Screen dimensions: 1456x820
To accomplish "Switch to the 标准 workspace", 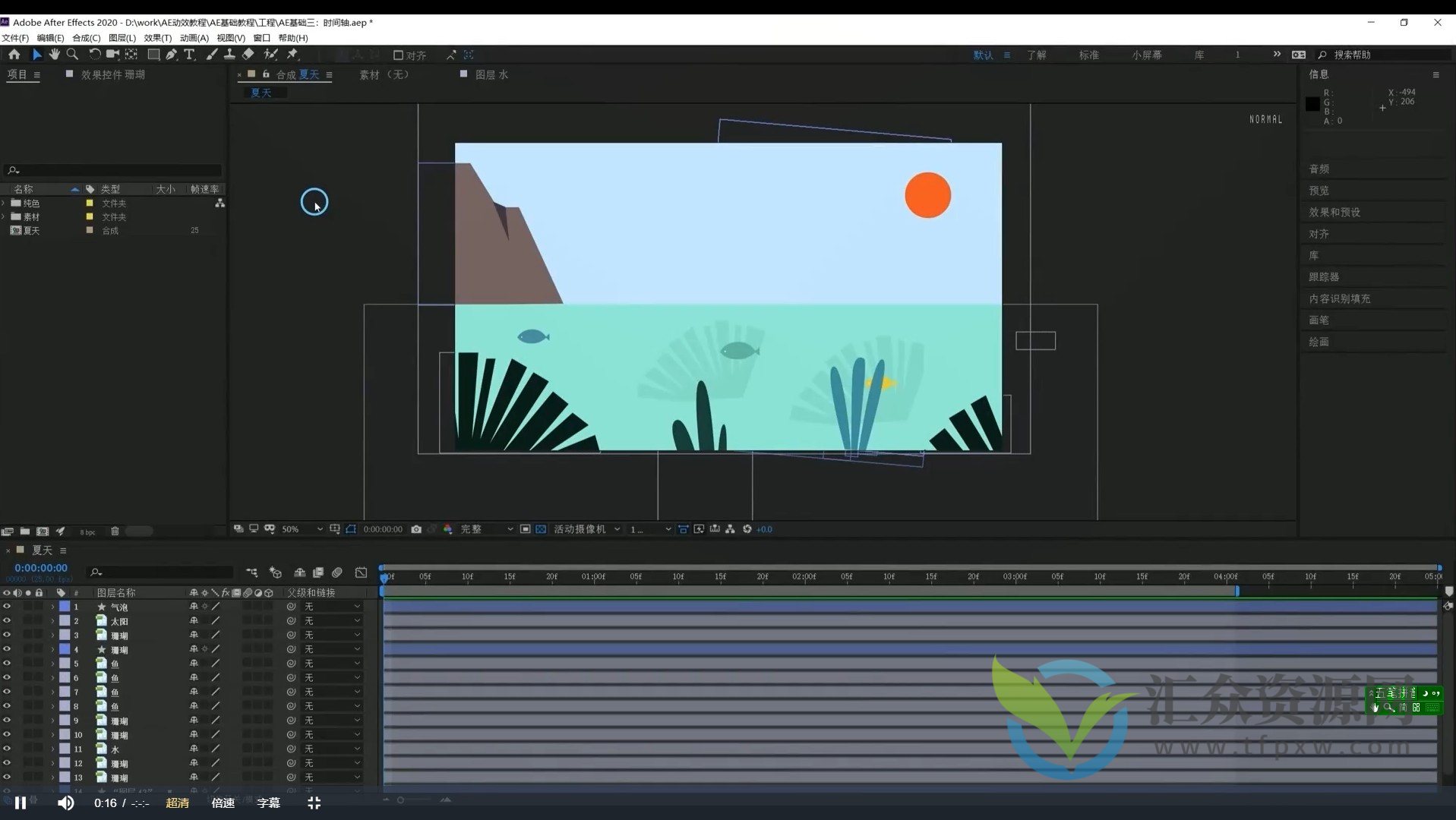I will point(1088,55).
